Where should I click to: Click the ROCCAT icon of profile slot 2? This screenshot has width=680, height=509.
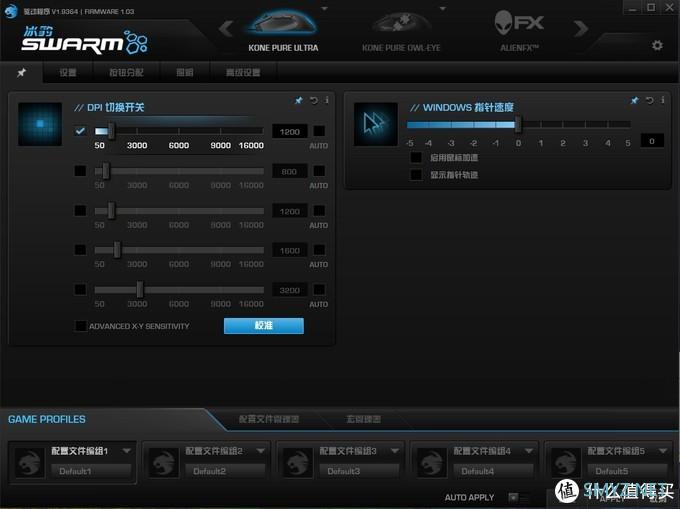(163, 463)
